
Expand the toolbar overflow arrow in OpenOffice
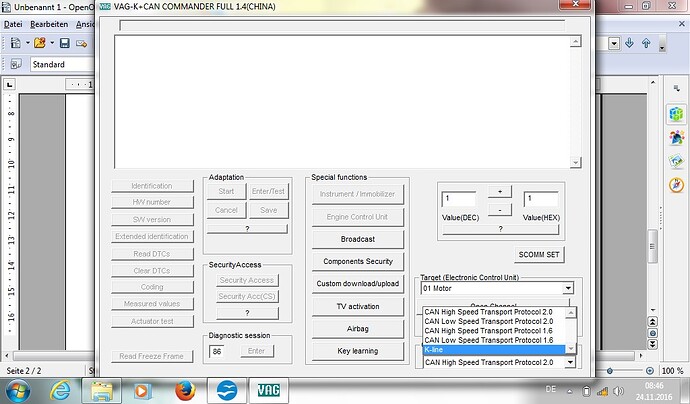(662, 46)
